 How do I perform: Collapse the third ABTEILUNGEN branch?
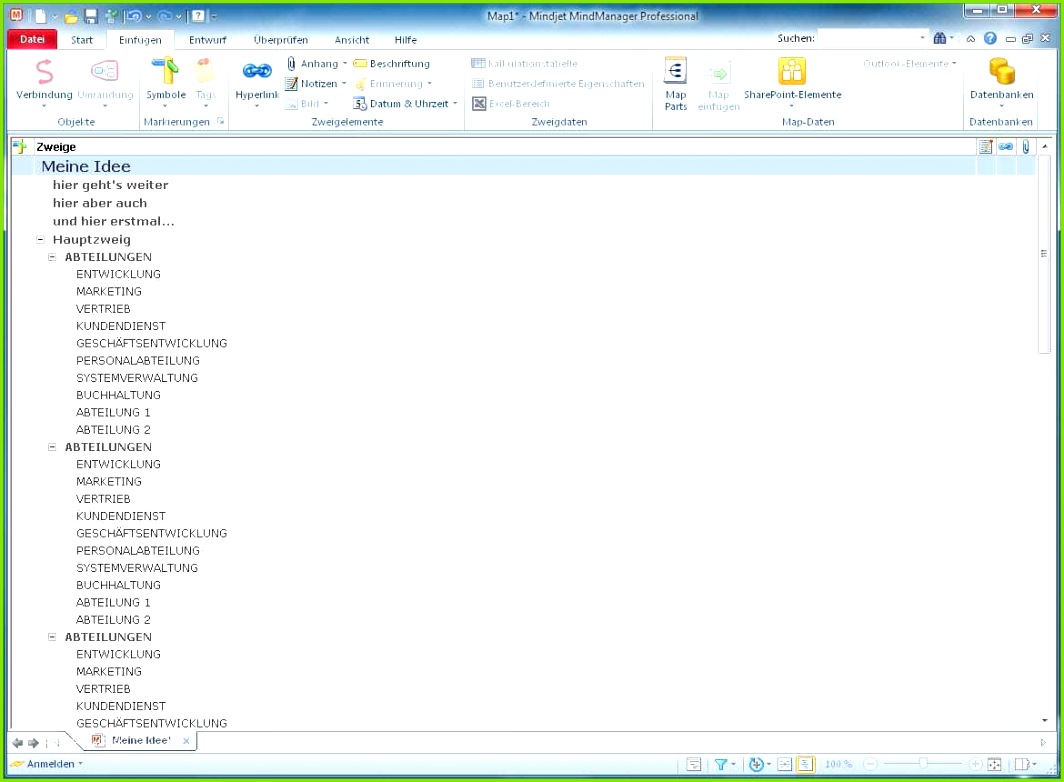(x=52, y=637)
